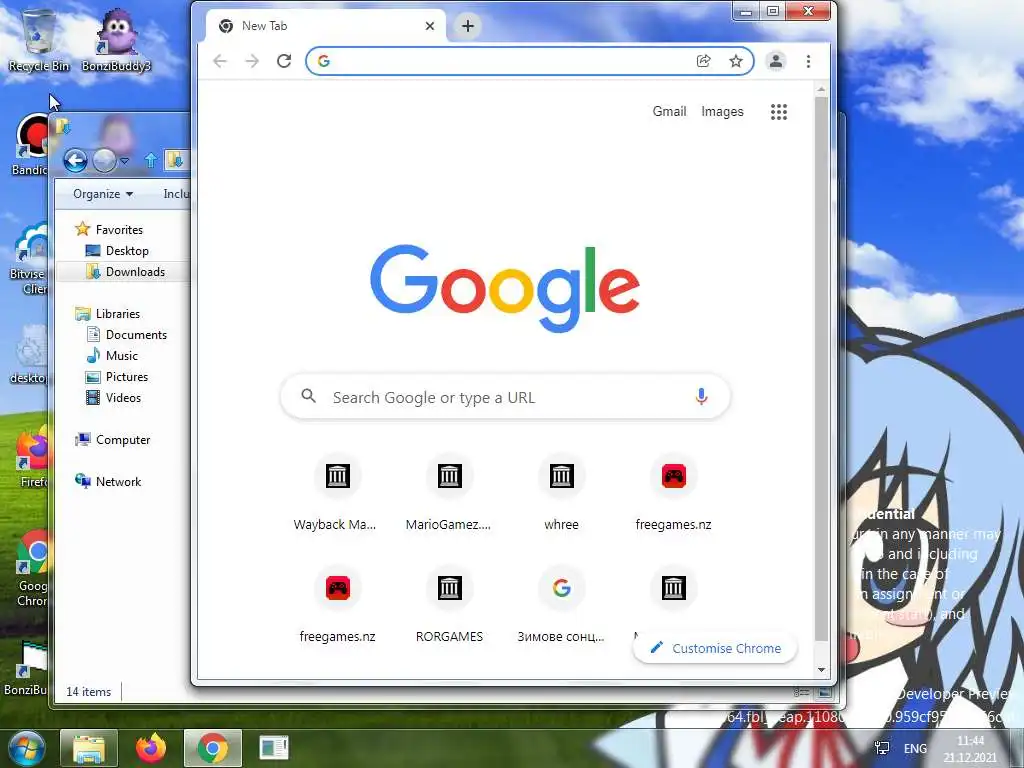Screen dimensions: 1024x768
Task: Open the Windows Start menu
Action: [x=27, y=749]
